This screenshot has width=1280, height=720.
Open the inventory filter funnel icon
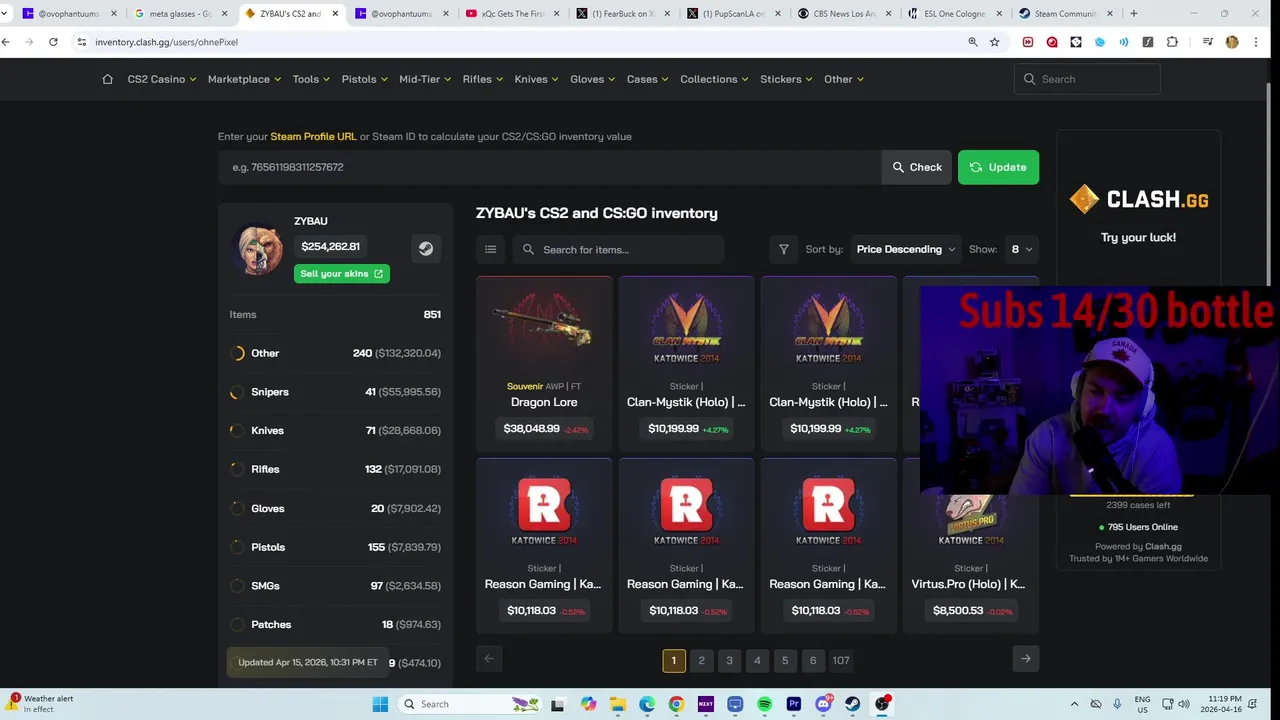point(783,249)
